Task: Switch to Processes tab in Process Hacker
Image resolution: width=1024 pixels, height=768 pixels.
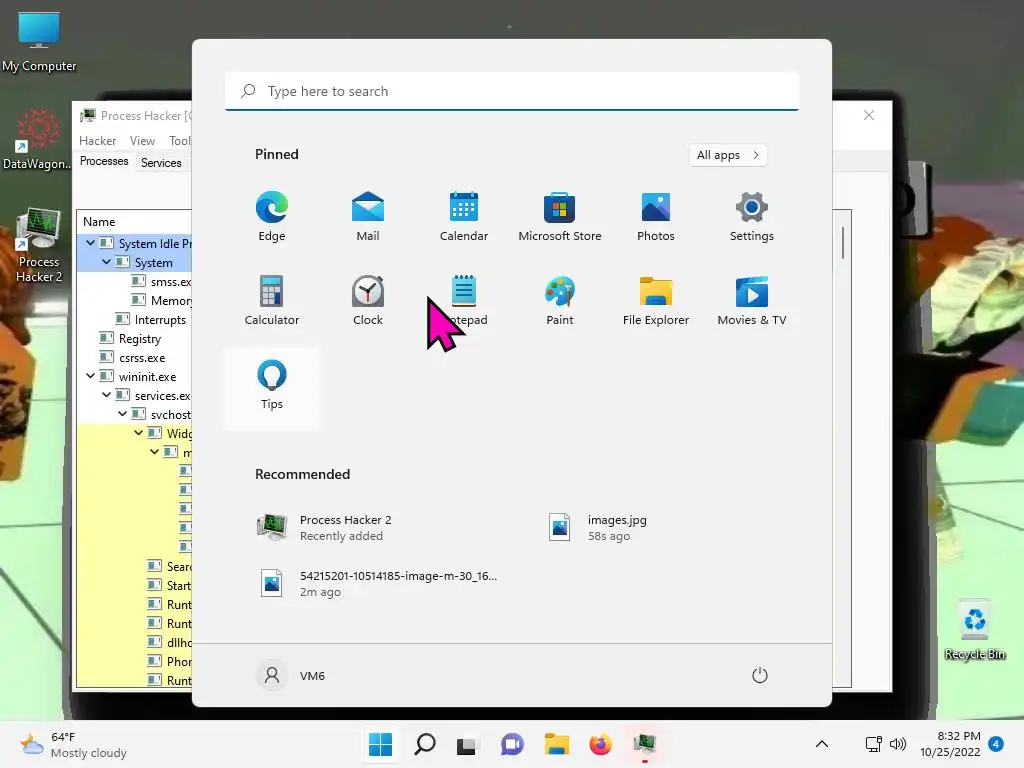Action: [x=104, y=161]
